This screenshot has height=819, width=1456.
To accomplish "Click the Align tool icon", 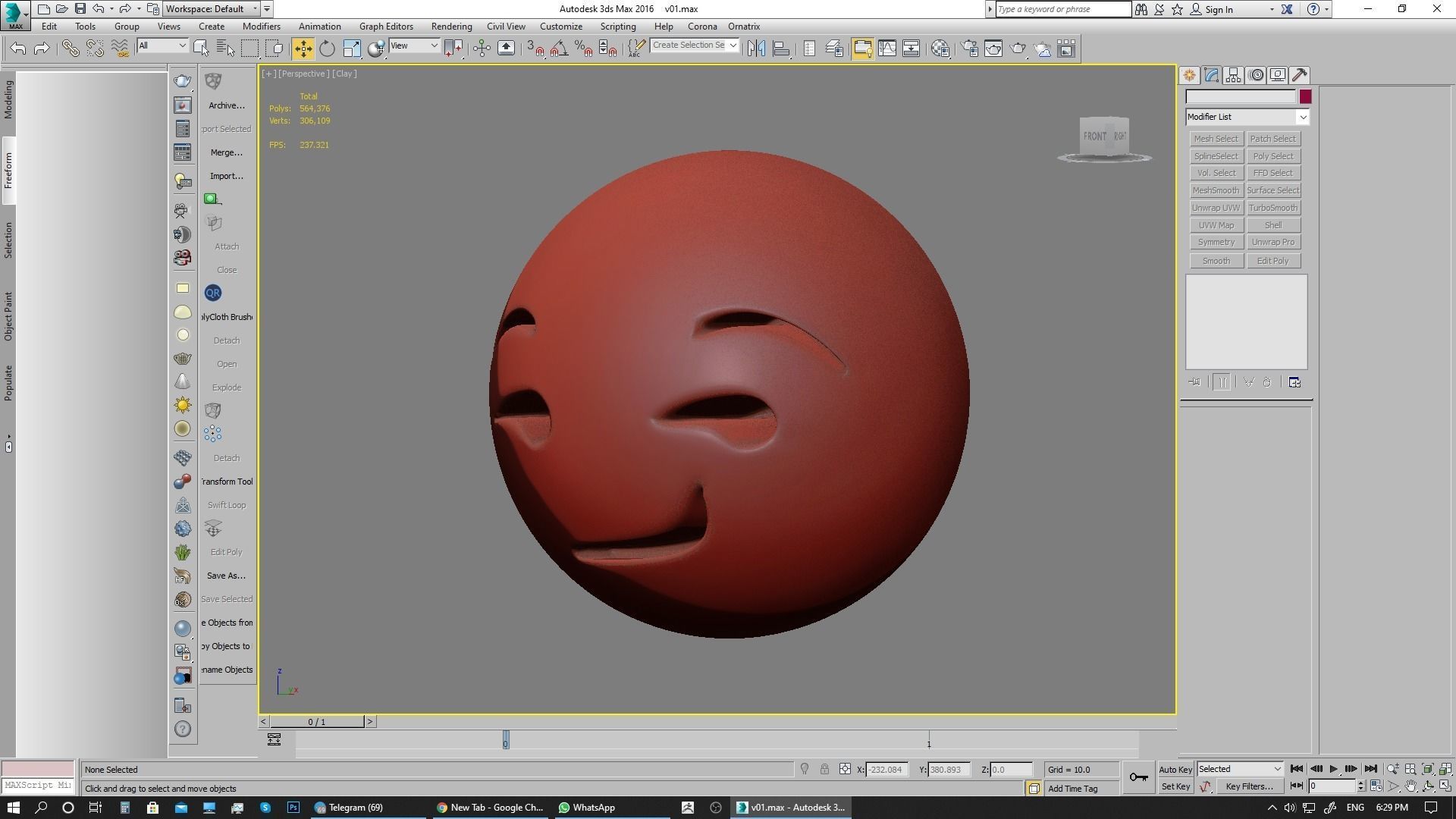I will (781, 49).
